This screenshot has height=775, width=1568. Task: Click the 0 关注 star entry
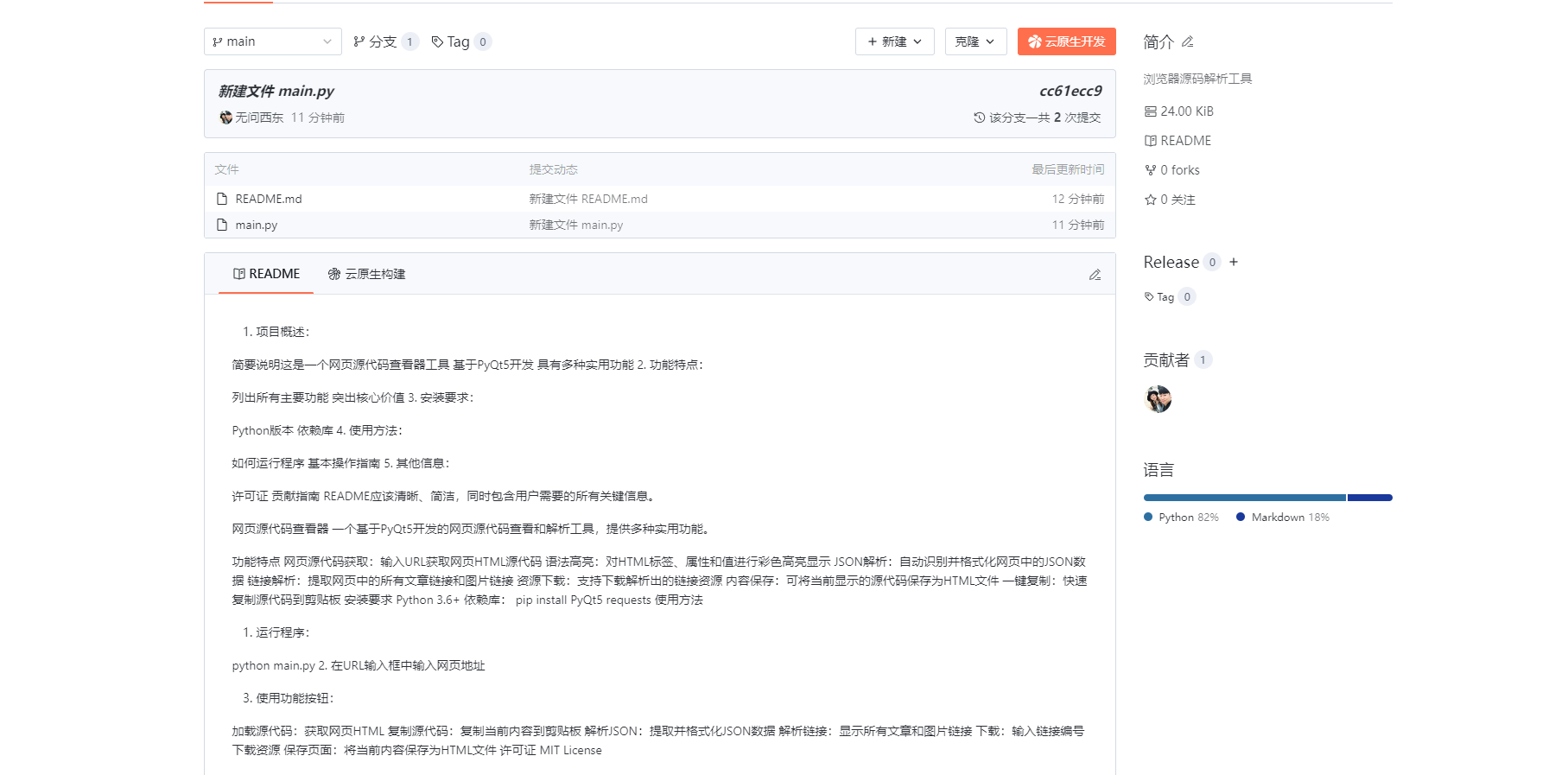tap(1170, 200)
